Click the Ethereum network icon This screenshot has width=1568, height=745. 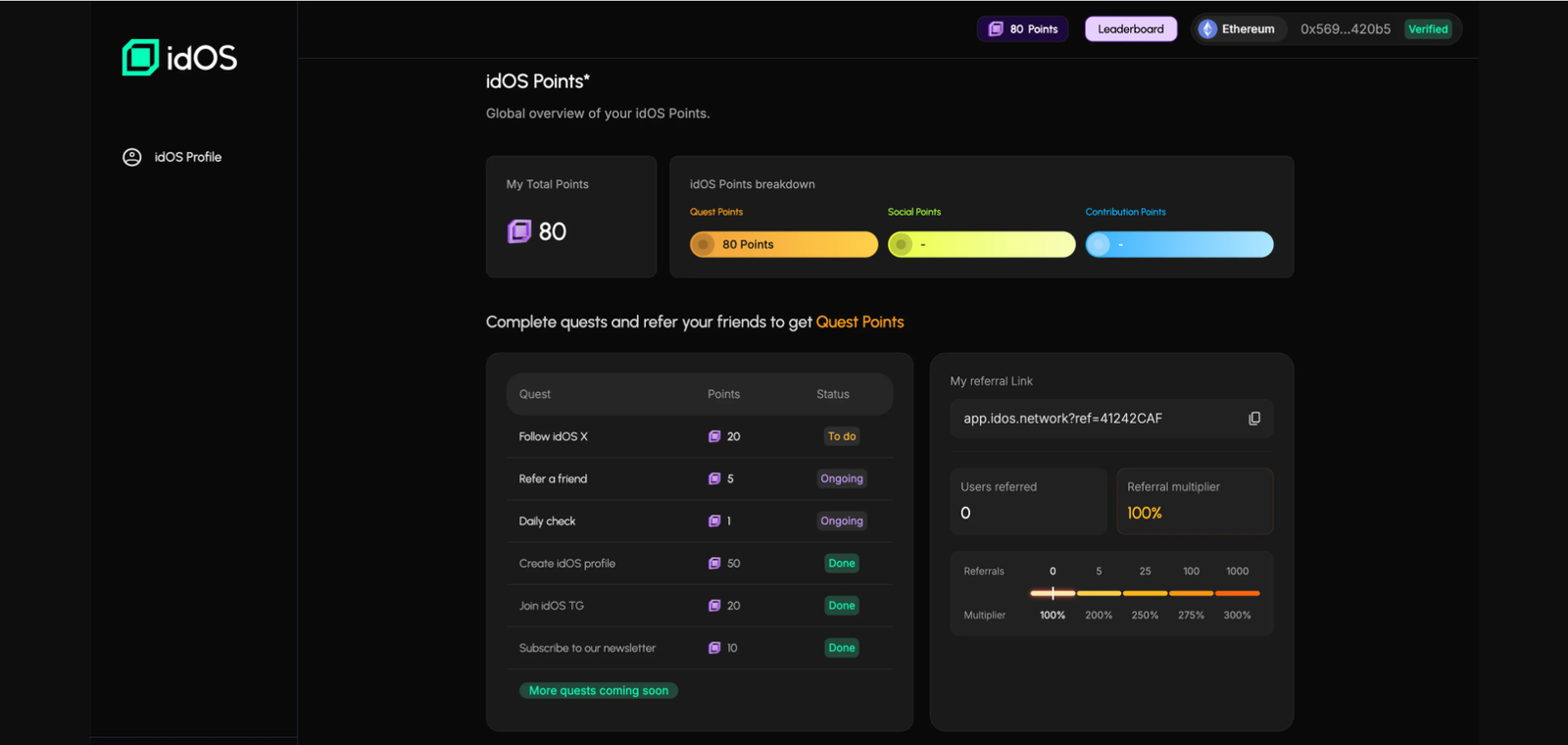point(1207,29)
